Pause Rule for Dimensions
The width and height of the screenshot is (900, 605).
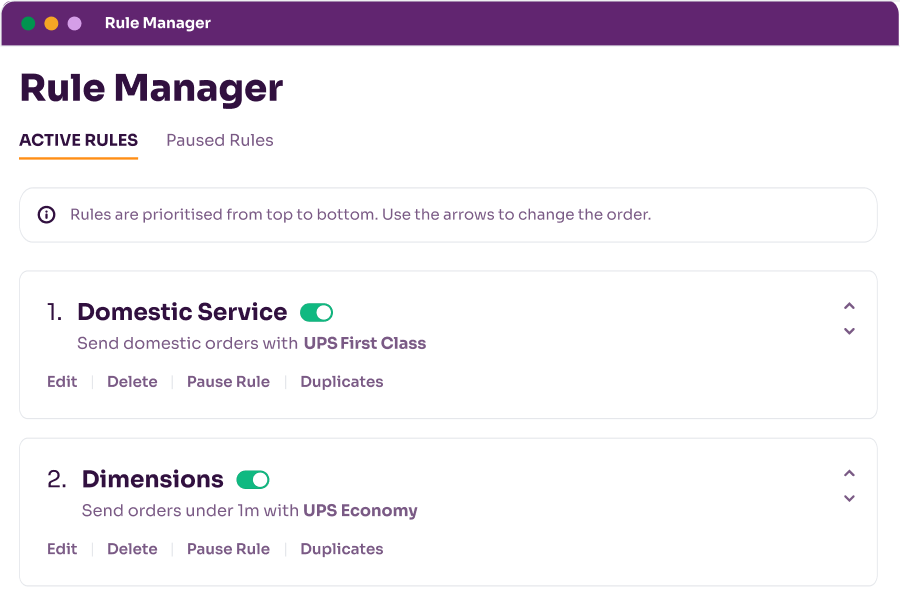tap(228, 549)
